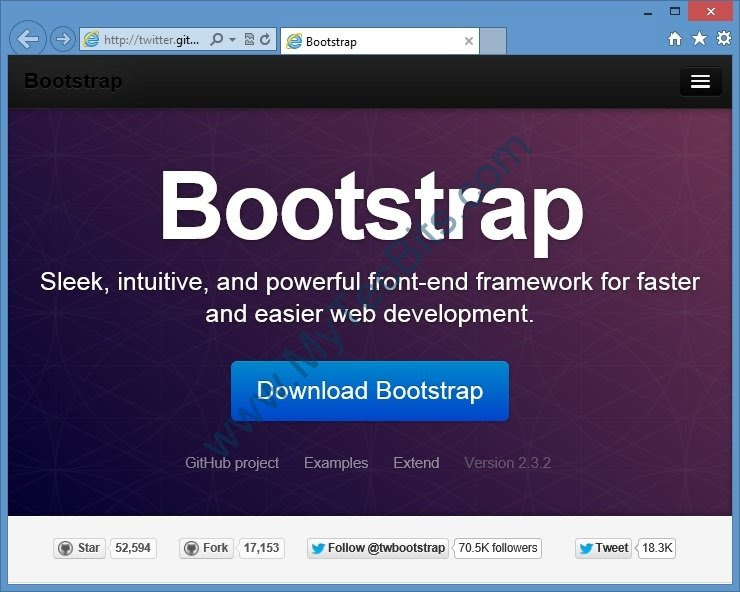This screenshot has width=740, height=592.
Task: Minimize the browser window
Action: tap(648, 13)
